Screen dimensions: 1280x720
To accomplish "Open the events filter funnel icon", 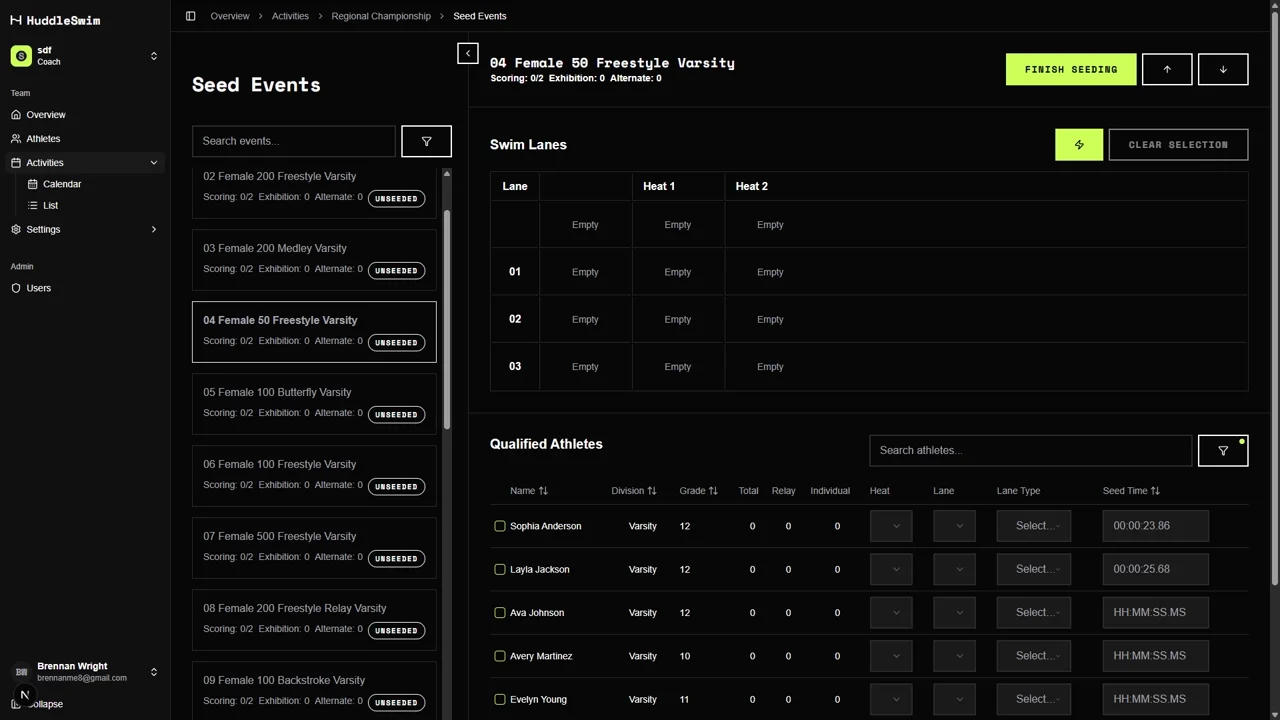I will 426,141.
